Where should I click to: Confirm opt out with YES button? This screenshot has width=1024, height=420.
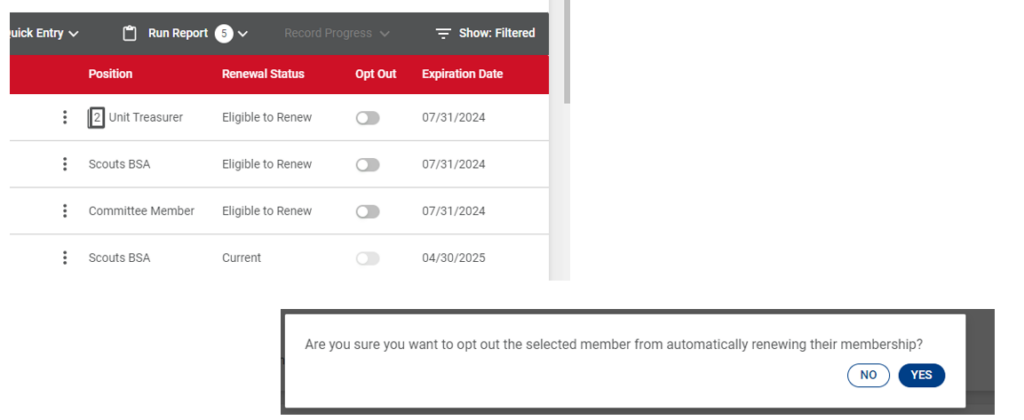[921, 375]
